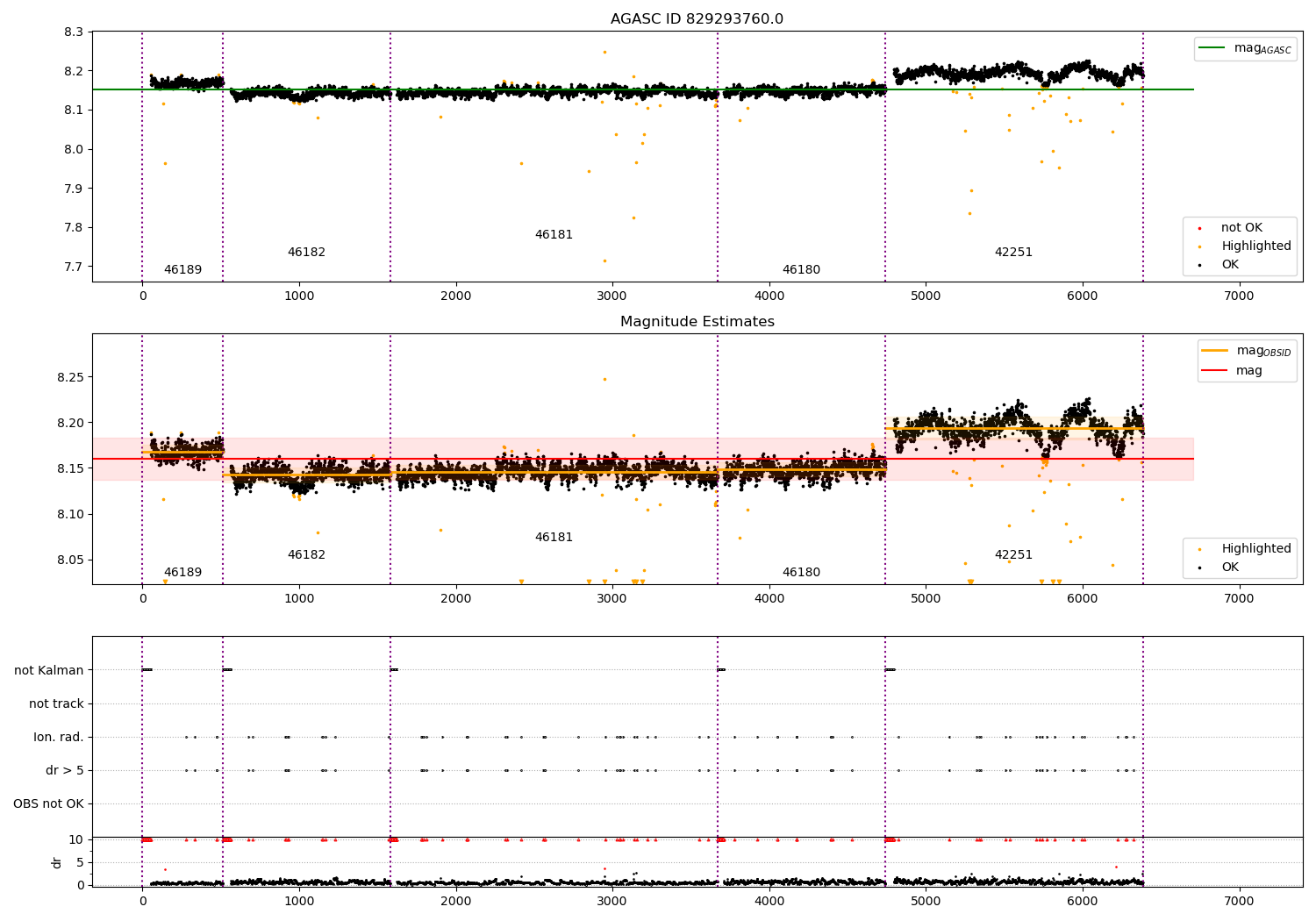Click OBSID label 46182 in top plot
The height and width of the screenshot is (921, 1316).
click(306, 253)
